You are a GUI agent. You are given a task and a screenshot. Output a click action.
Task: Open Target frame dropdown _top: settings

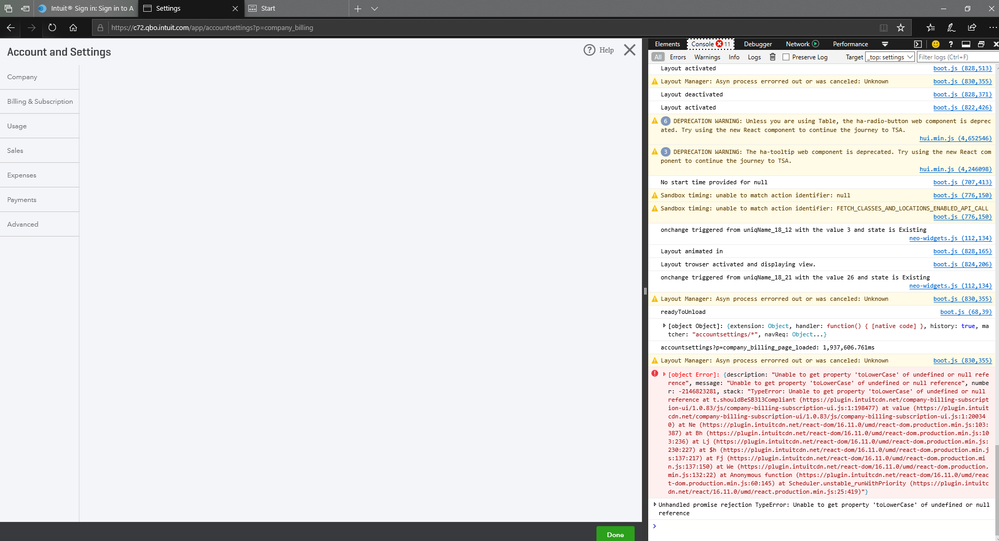889,57
